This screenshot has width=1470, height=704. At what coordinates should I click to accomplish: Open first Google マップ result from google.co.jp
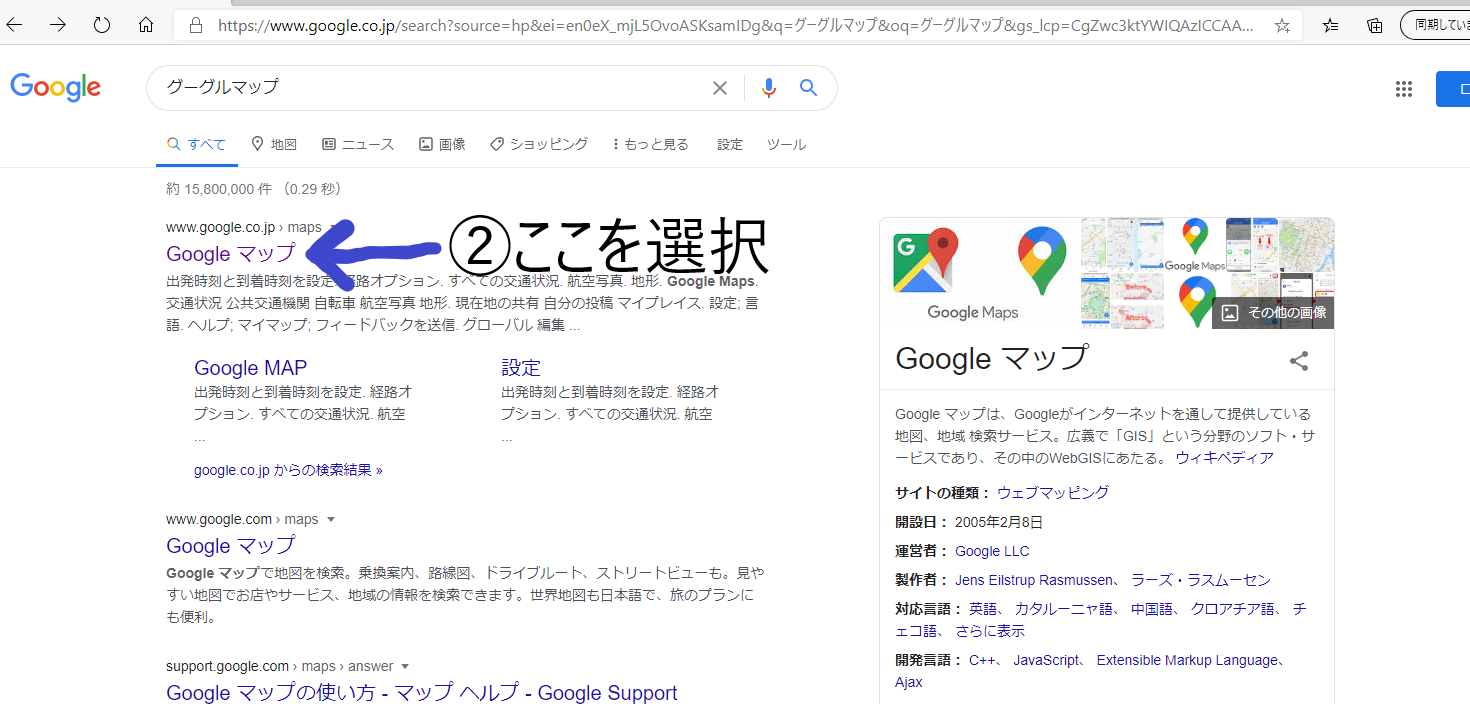pos(231,254)
